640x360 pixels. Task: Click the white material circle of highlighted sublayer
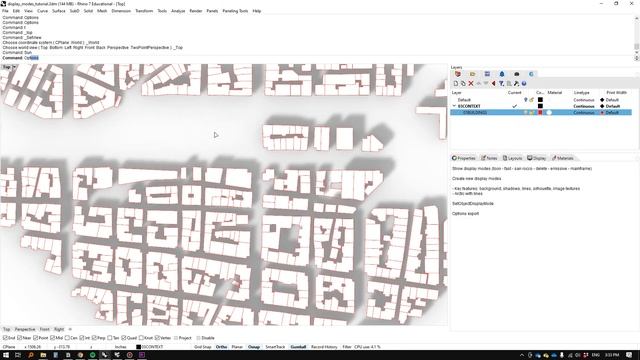point(549,112)
